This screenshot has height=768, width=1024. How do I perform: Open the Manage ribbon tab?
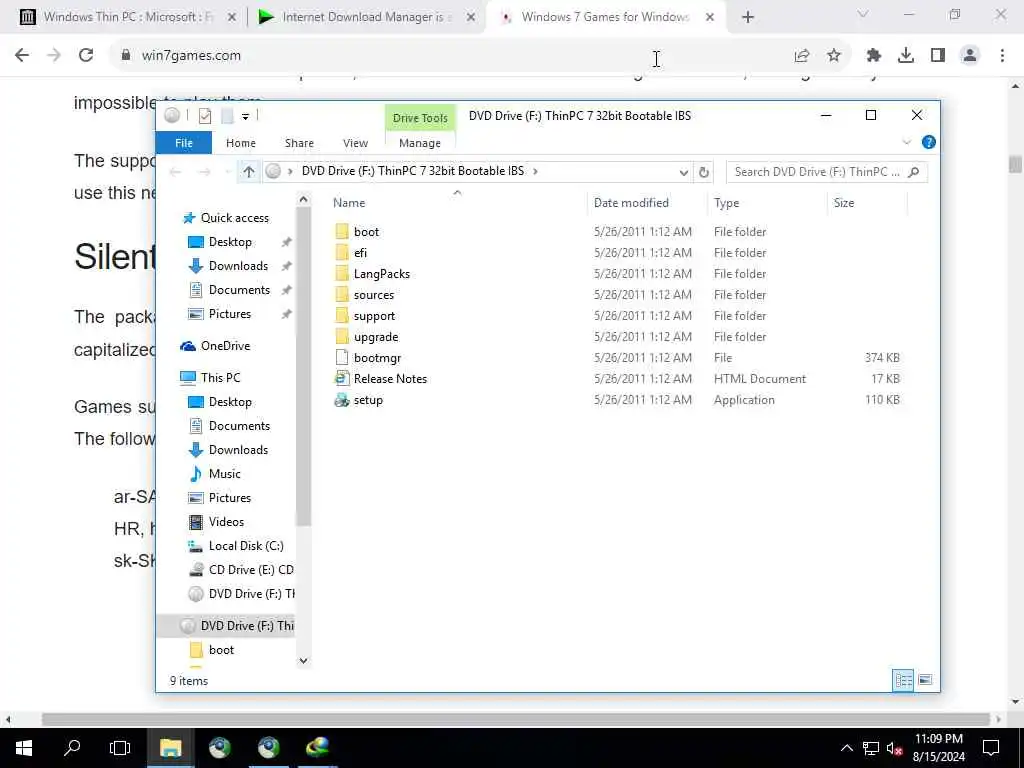(x=420, y=143)
